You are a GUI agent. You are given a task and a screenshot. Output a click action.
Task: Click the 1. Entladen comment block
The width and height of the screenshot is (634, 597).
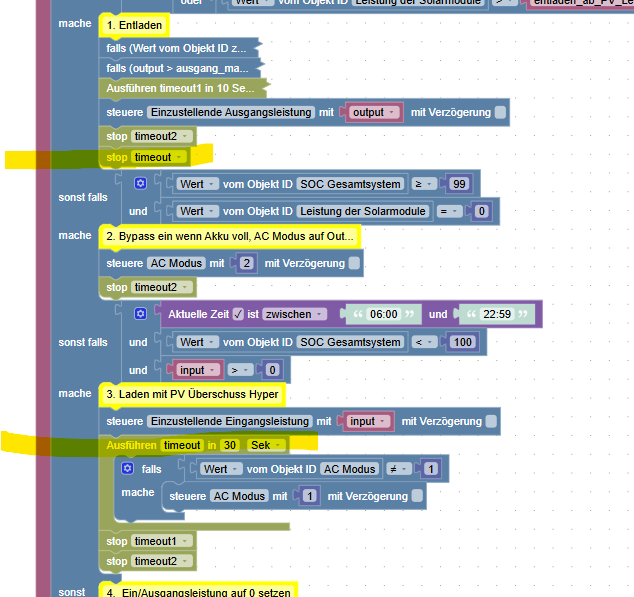pos(134,25)
